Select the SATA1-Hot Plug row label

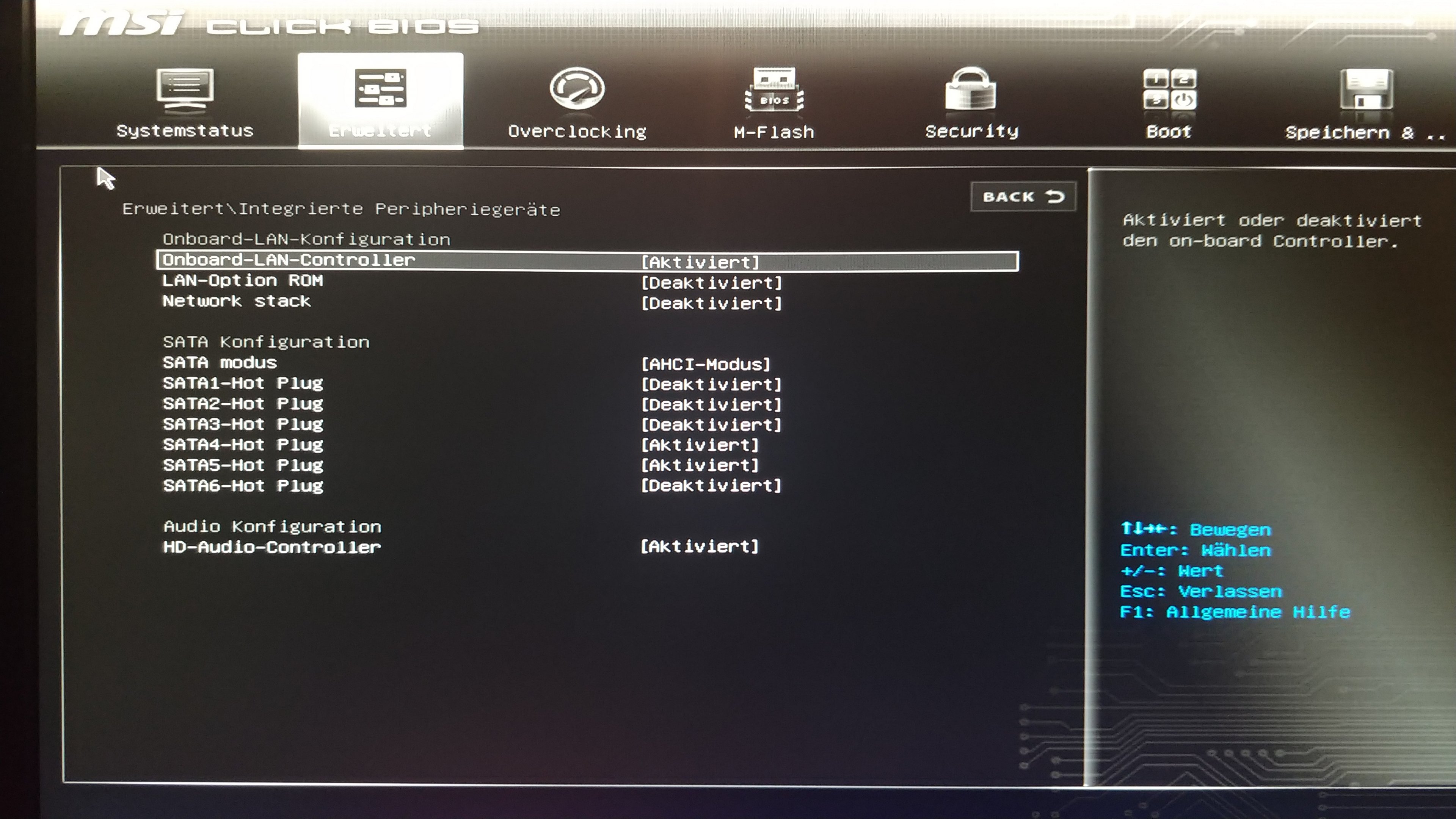[x=243, y=384]
